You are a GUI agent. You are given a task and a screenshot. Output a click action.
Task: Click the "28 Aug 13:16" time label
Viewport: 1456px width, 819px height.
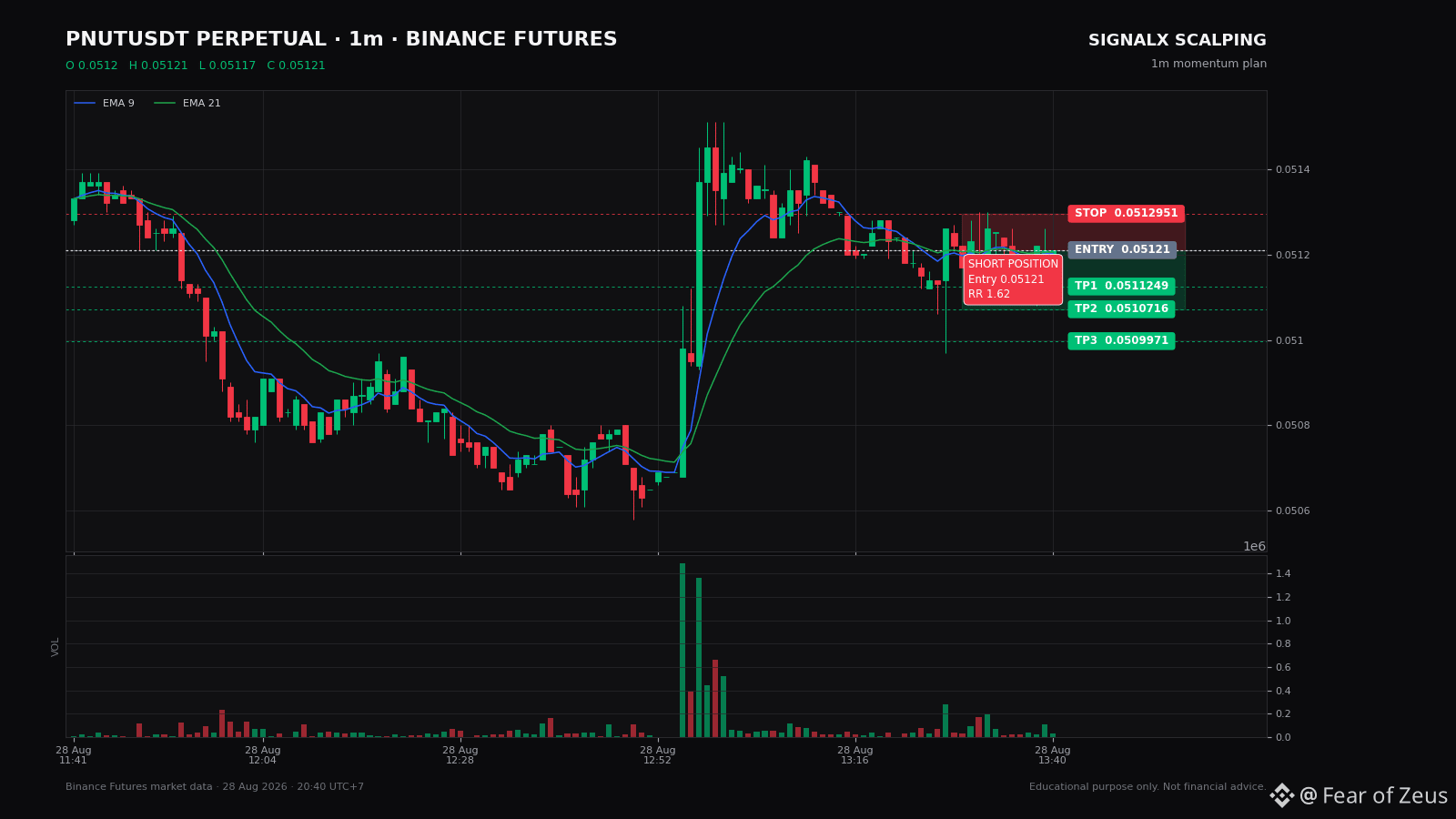[x=855, y=755]
